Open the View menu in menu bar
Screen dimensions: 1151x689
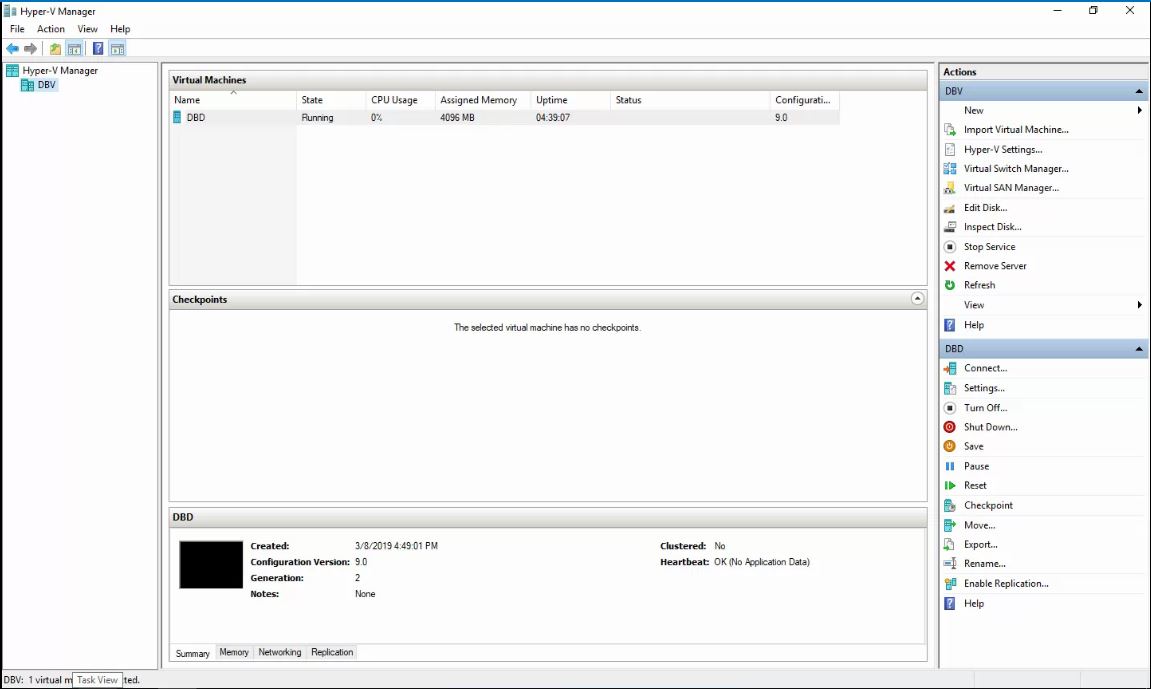pos(87,29)
